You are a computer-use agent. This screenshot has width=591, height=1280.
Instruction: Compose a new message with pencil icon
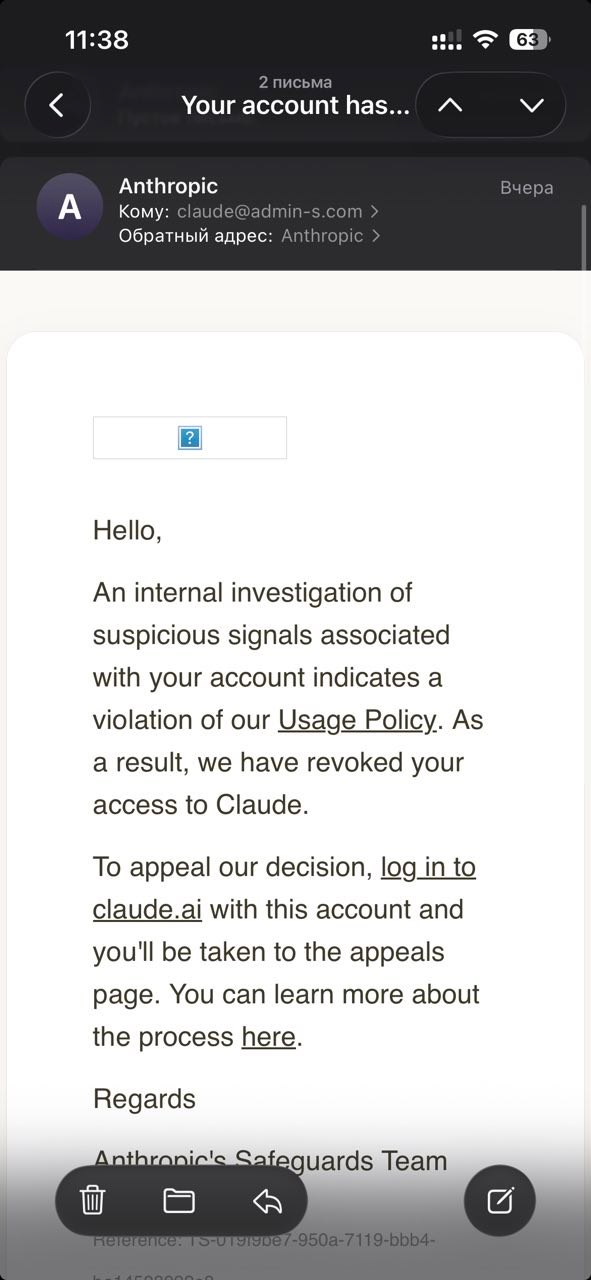500,1200
